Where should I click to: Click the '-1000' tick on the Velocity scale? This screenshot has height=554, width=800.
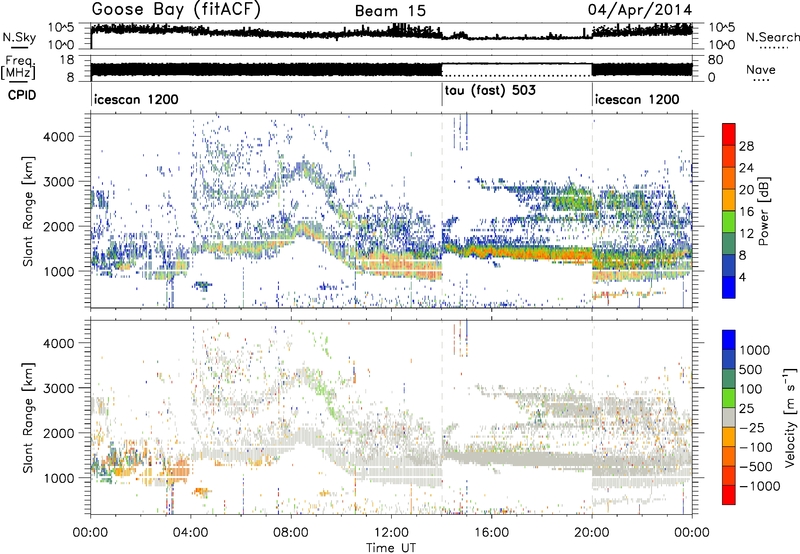point(760,486)
